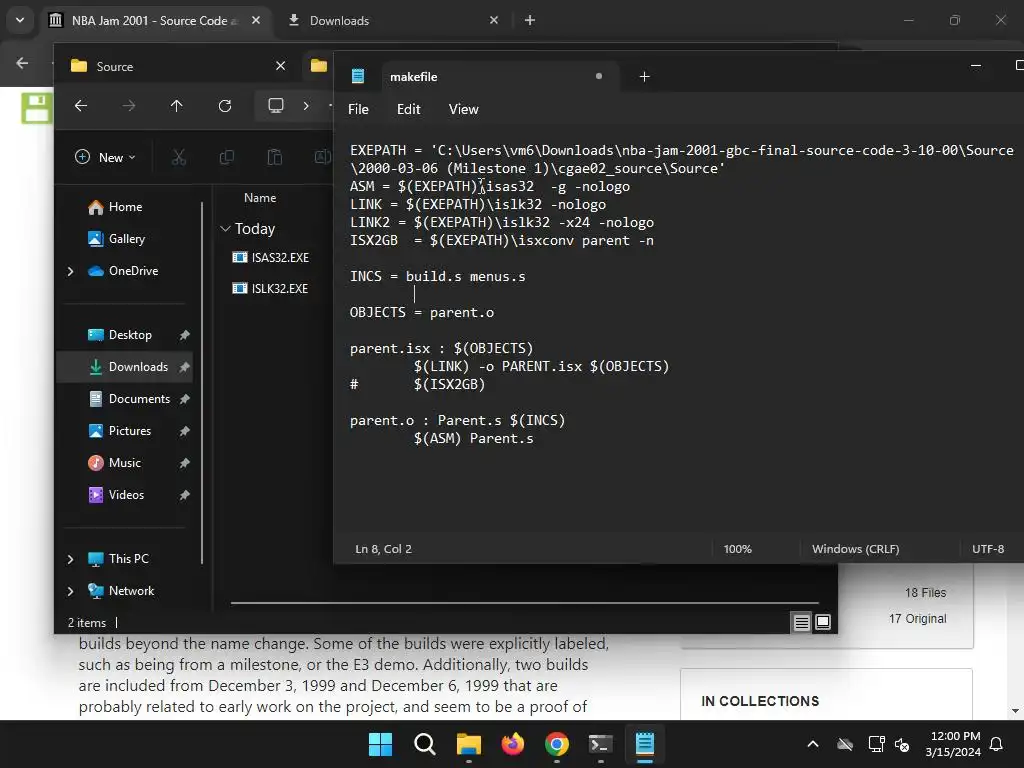Click the pin icon next to Documents

click(x=185, y=399)
